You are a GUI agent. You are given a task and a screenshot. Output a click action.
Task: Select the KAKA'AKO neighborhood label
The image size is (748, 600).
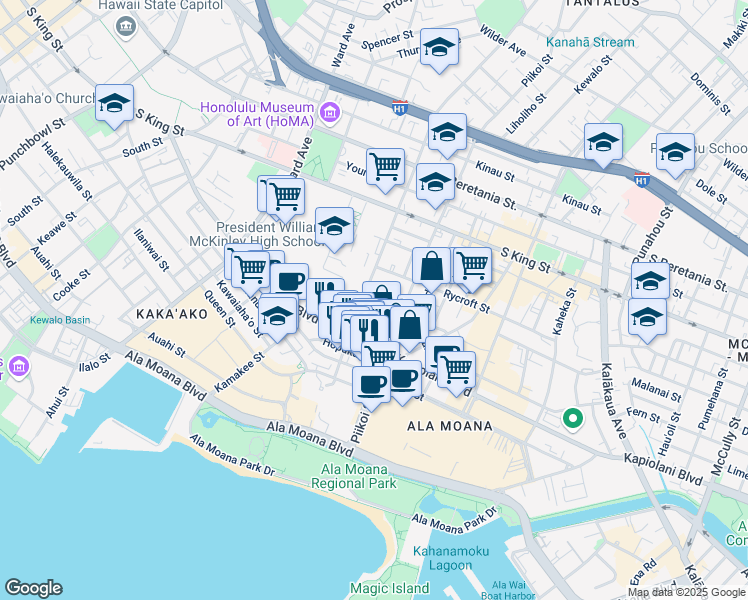172,314
